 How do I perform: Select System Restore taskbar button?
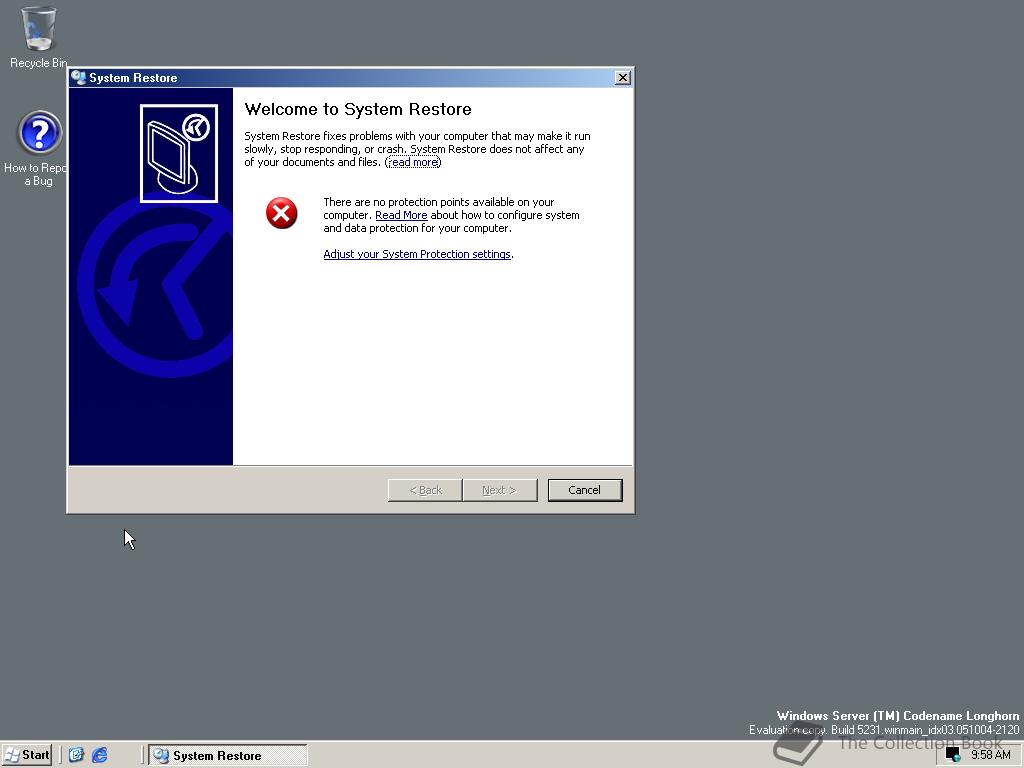tap(227, 756)
